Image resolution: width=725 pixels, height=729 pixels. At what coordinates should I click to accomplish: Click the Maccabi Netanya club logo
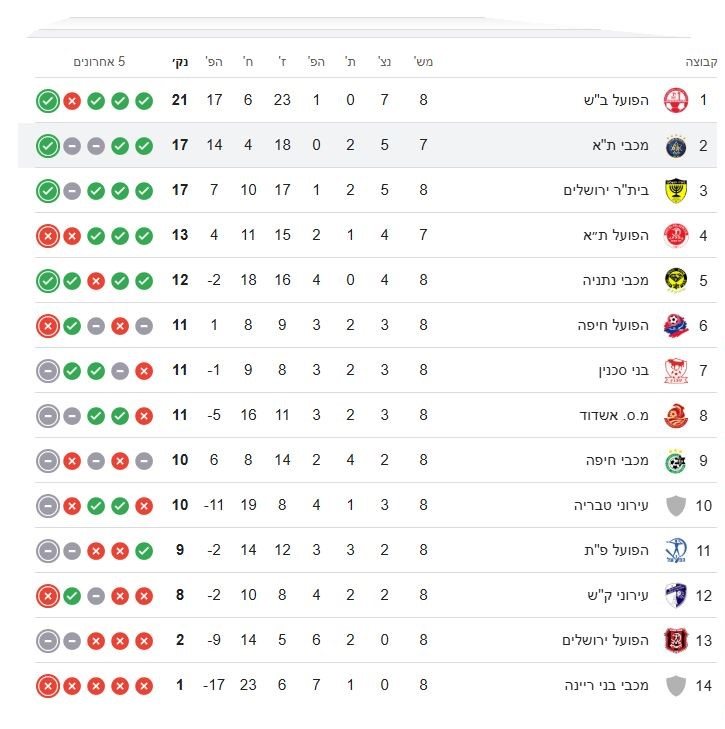click(677, 280)
